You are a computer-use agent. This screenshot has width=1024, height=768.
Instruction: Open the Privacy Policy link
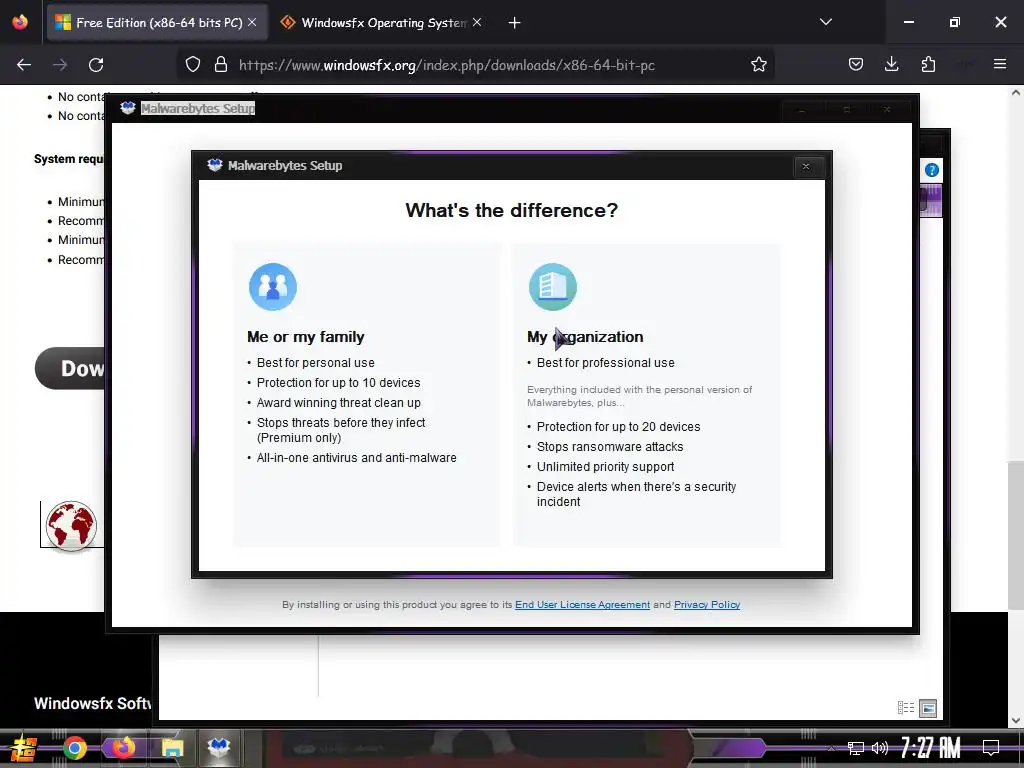coord(707,605)
